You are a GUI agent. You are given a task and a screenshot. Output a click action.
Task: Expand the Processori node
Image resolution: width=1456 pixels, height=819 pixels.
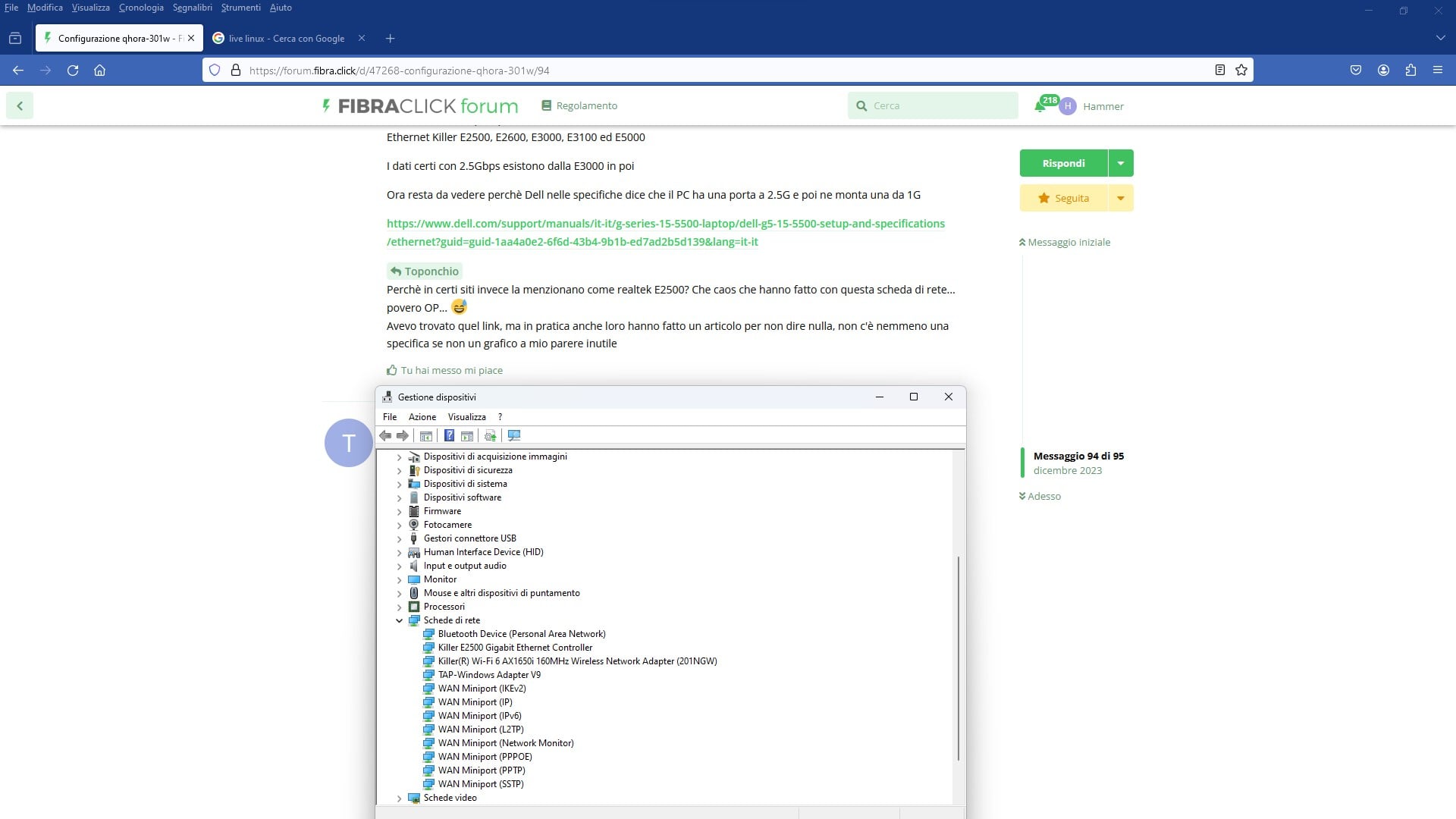point(400,607)
